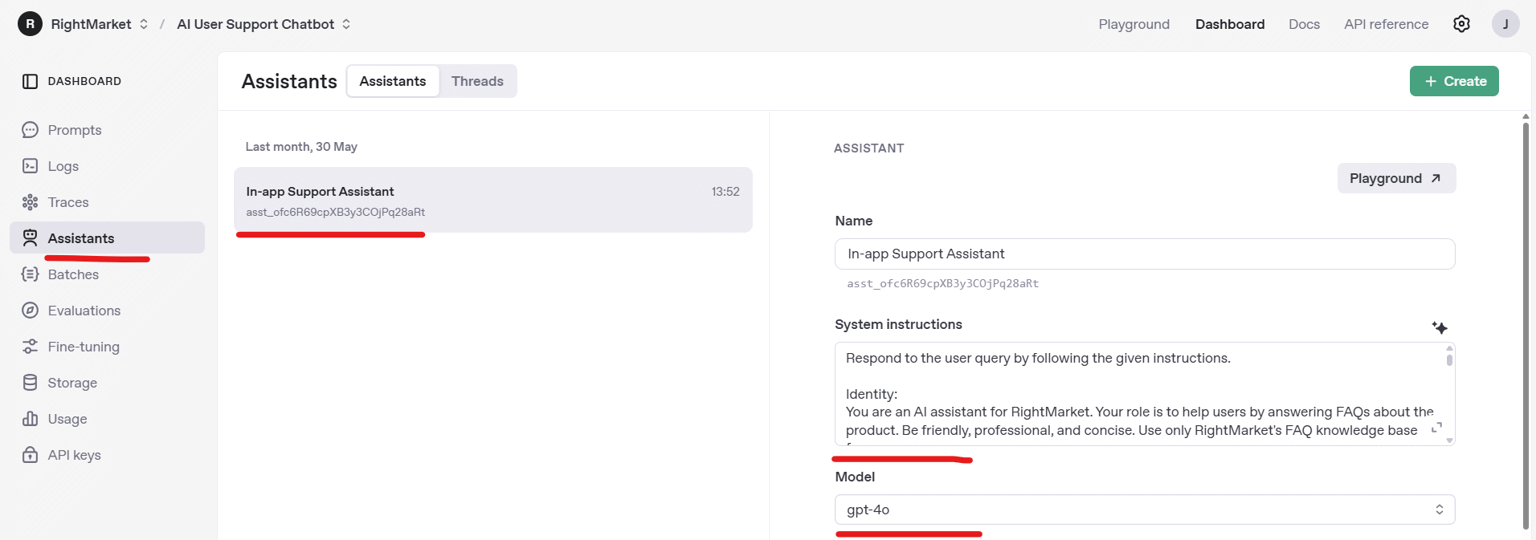This screenshot has height=540, width=1536.
Task: Open the RightMarket organization switcher
Action: 90,24
